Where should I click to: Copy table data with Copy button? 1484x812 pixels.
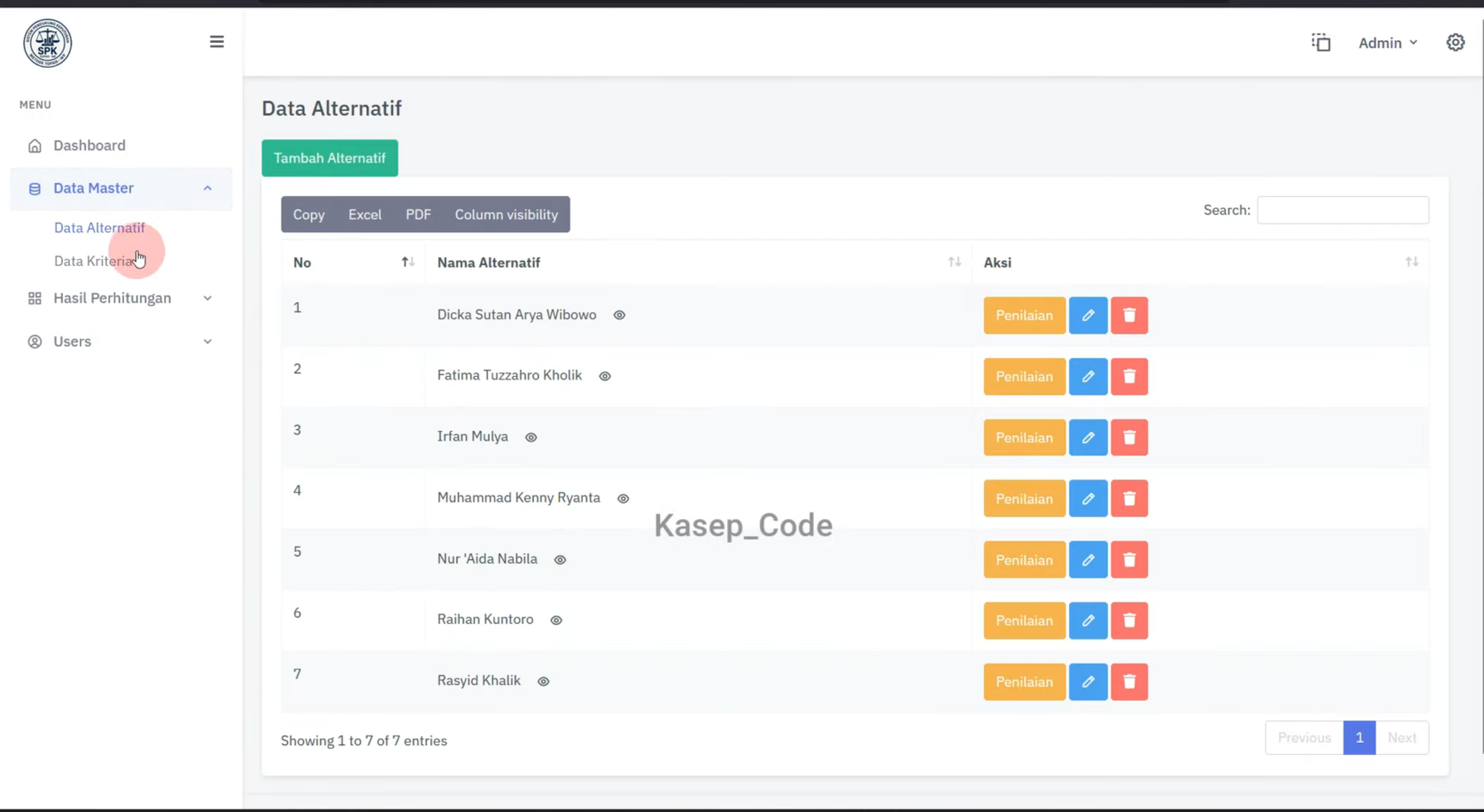pos(309,215)
